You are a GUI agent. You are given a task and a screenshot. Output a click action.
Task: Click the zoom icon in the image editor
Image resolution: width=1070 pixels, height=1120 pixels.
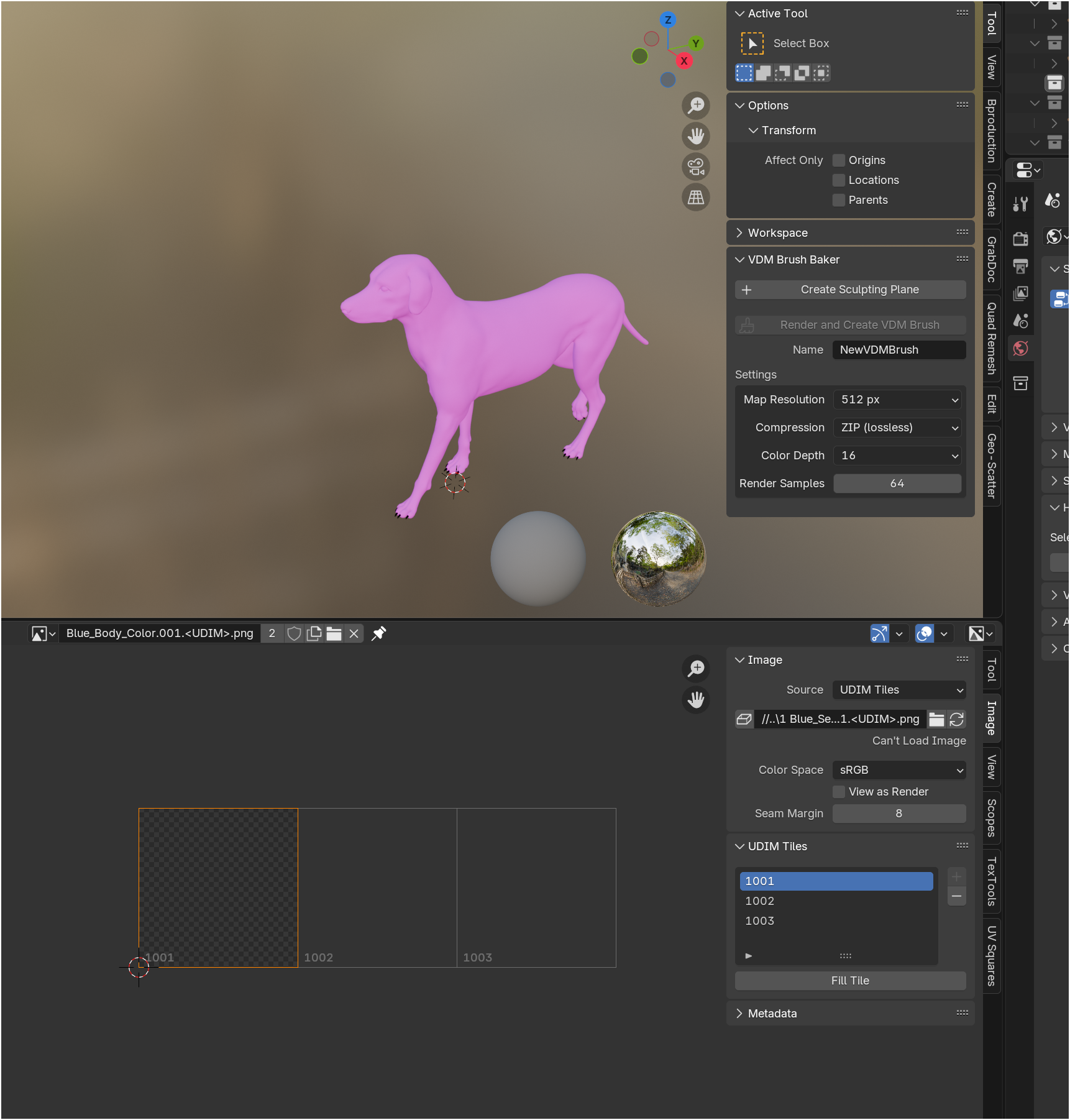[x=696, y=669]
